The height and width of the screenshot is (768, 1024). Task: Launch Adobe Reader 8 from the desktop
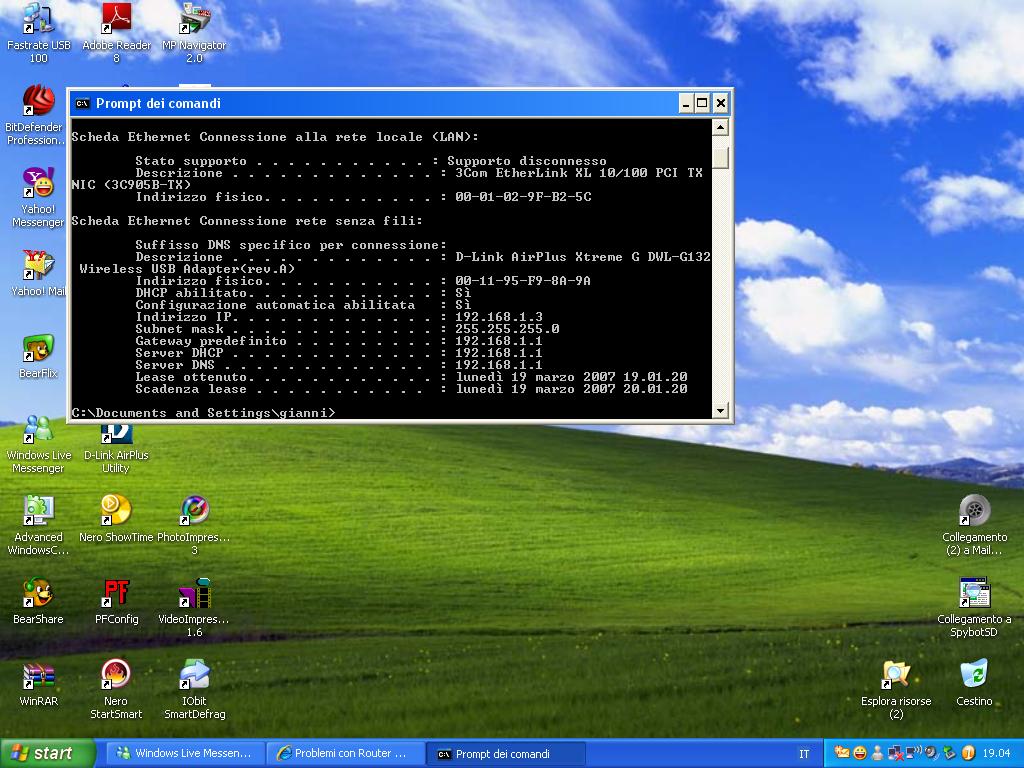coord(116,33)
